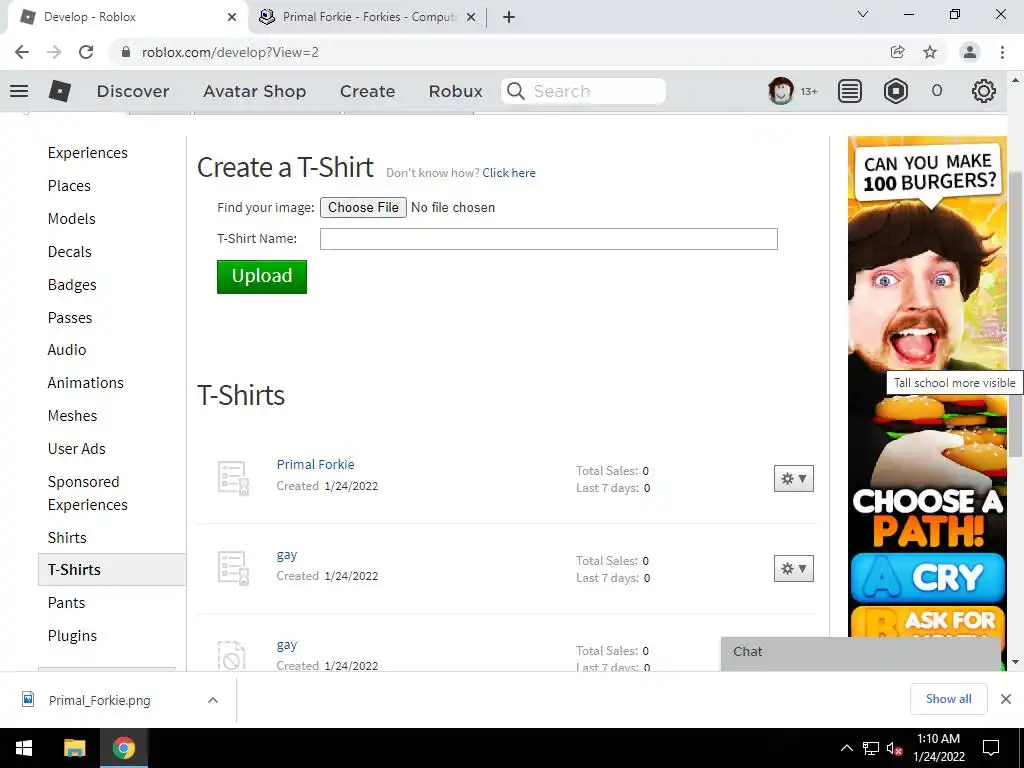The image size is (1024, 768).
Task: Click the browser forward arrow
Action: [x=54, y=52]
